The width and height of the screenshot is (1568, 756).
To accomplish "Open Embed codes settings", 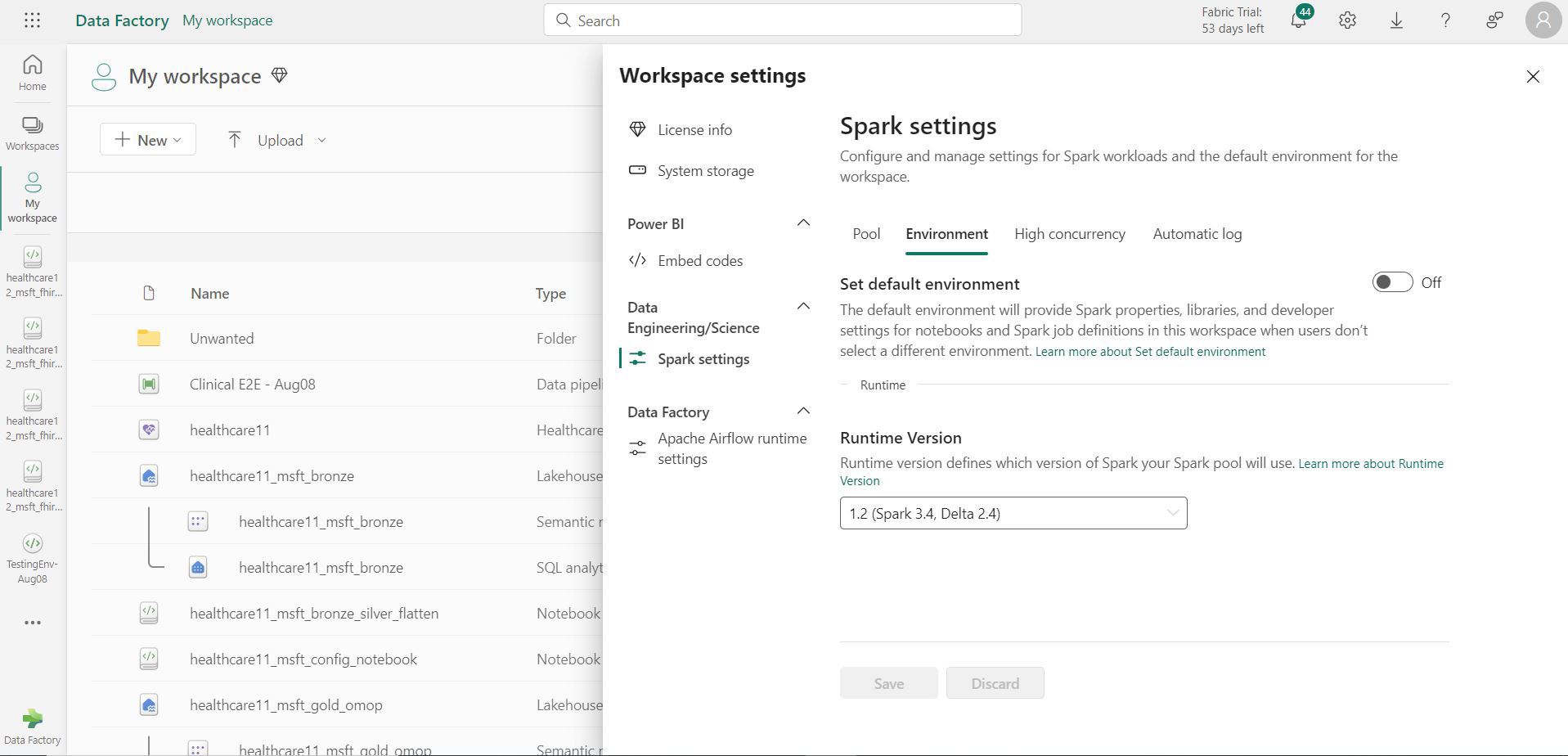I will [699, 260].
